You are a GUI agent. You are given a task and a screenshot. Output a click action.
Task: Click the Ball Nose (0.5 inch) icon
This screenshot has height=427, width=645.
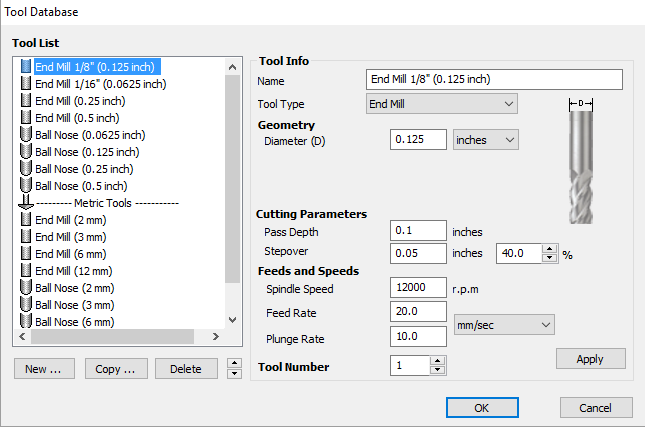pyautogui.click(x=26, y=186)
